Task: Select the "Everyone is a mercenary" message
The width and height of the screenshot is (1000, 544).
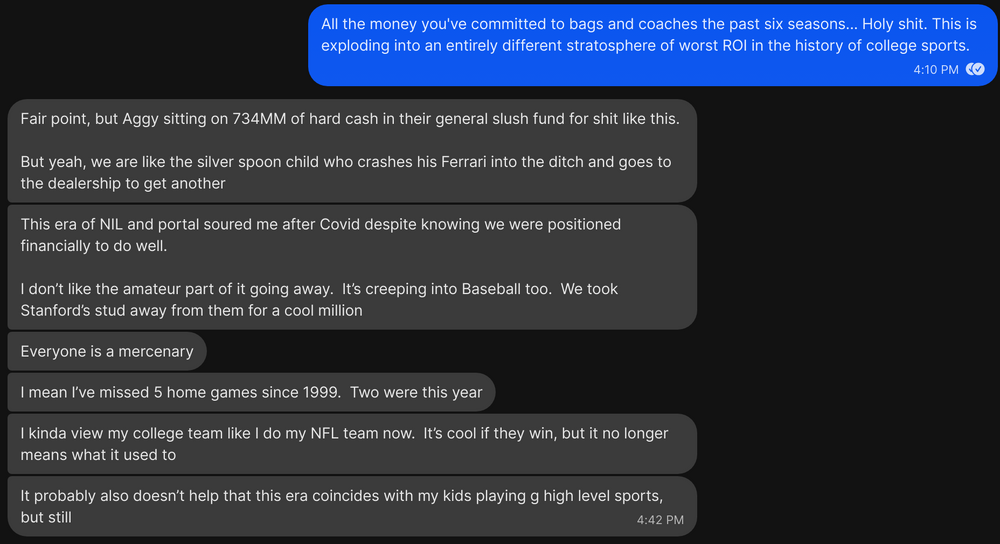Action: click(107, 351)
